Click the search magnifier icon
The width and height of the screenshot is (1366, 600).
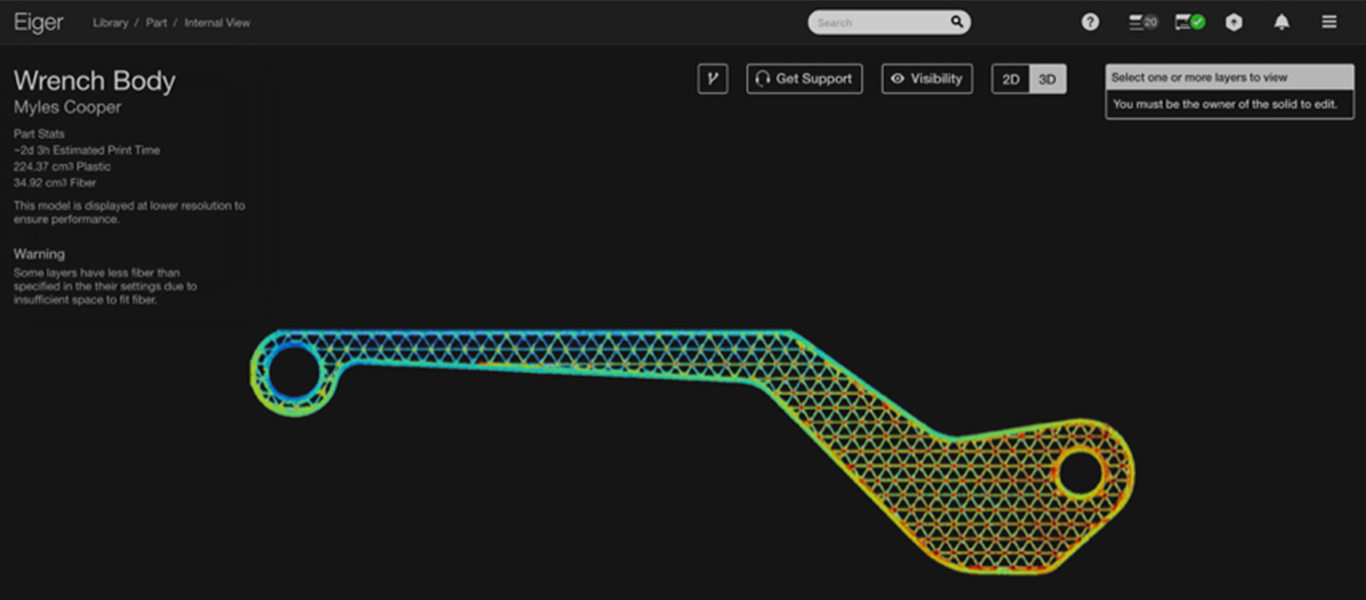(956, 21)
